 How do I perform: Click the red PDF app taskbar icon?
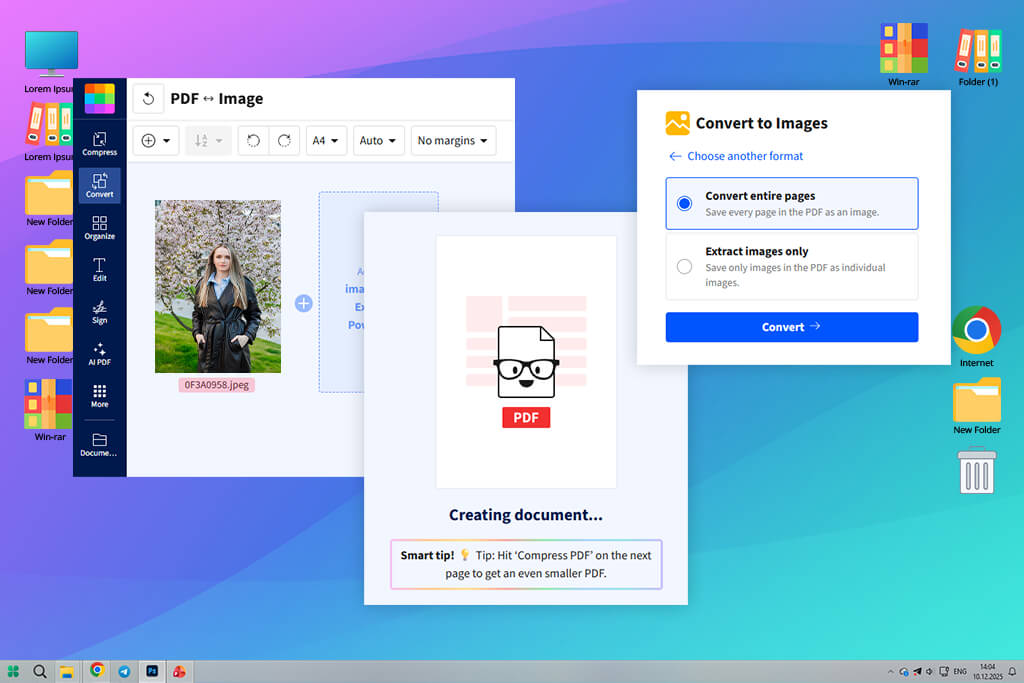click(179, 671)
